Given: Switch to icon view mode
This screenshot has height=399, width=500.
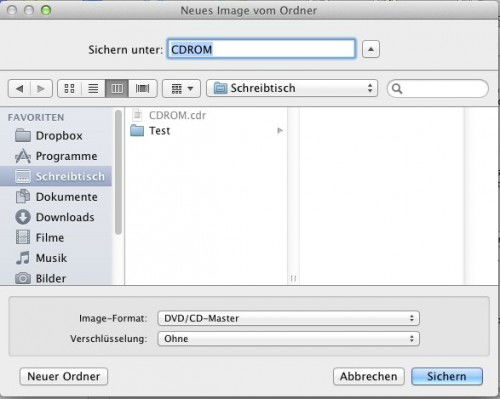Looking at the screenshot, I should click(70, 88).
